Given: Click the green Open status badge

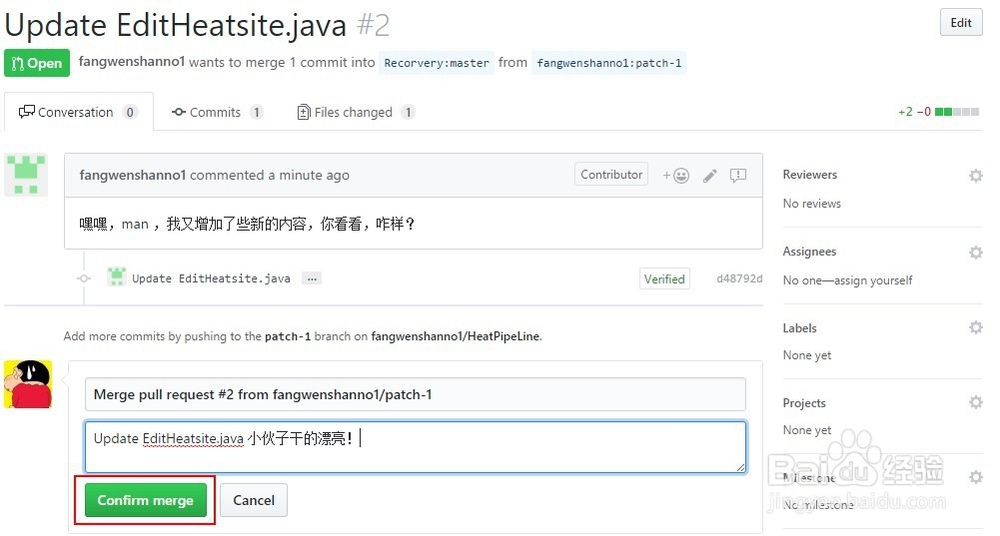Looking at the screenshot, I should point(37,63).
